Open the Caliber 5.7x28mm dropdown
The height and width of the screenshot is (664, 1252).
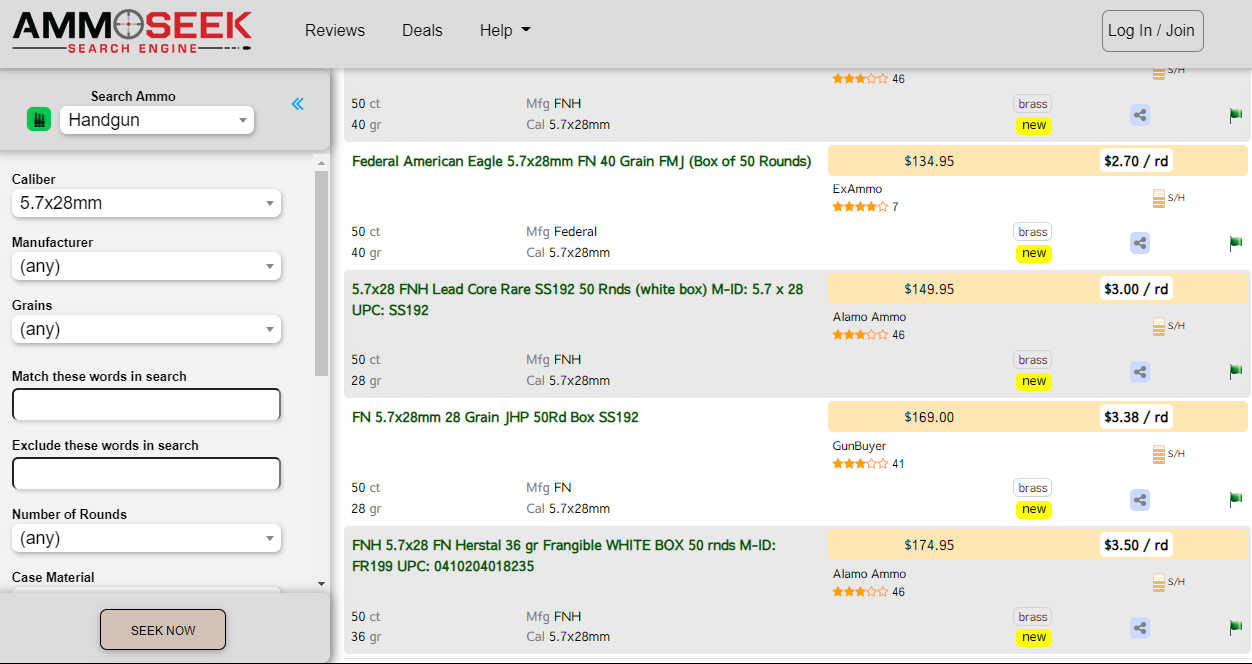[x=146, y=203]
